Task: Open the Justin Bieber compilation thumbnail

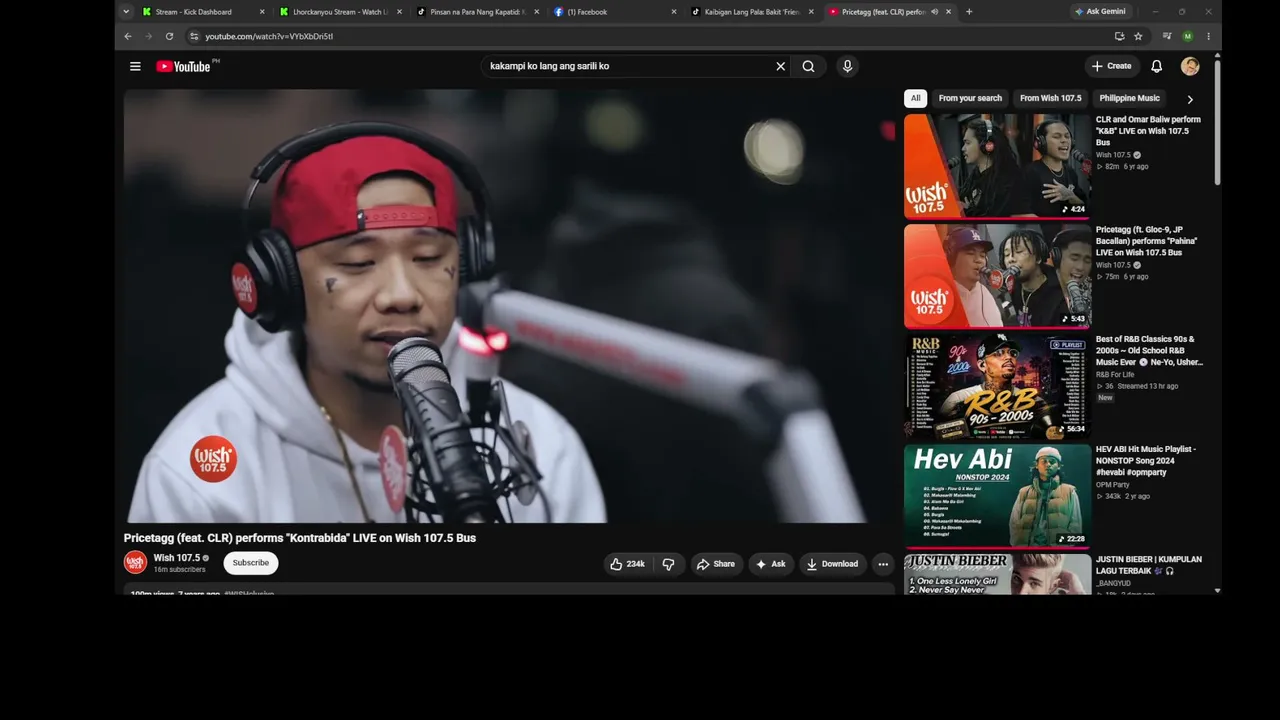Action: [x=997, y=574]
